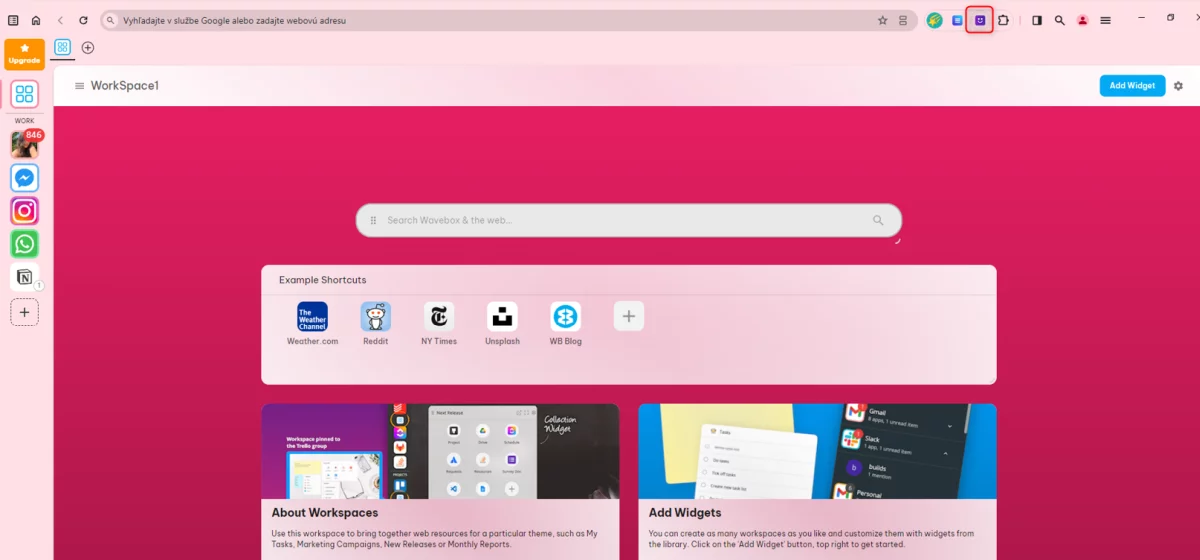Expand the menu beside WorkSpace1 title
Screen dimensions: 1200x560
[x=80, y=86]
